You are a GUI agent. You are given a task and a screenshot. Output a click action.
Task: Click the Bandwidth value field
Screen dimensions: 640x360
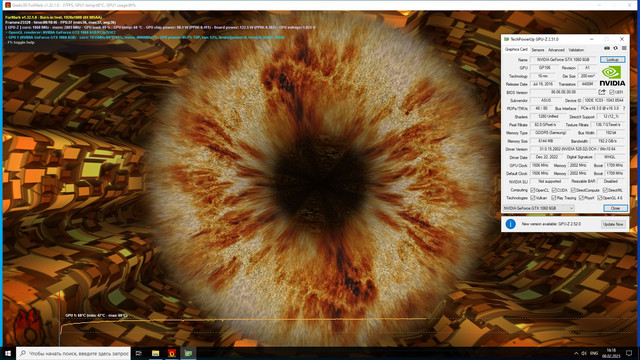607,141
